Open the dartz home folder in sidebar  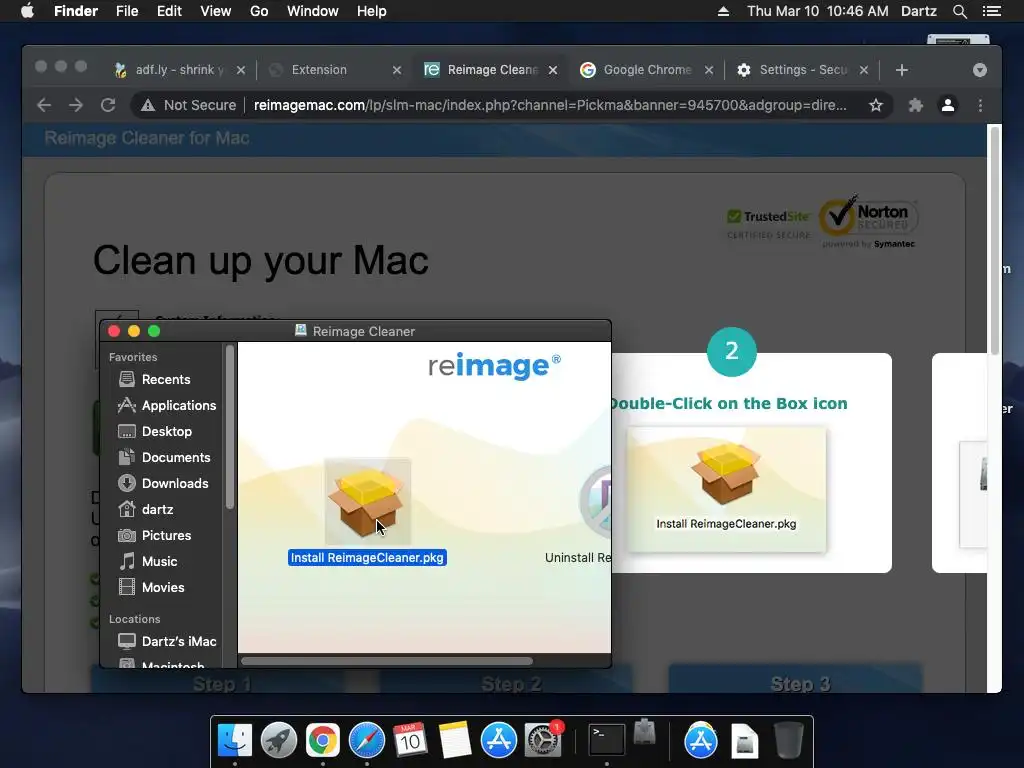pos(146,509)
